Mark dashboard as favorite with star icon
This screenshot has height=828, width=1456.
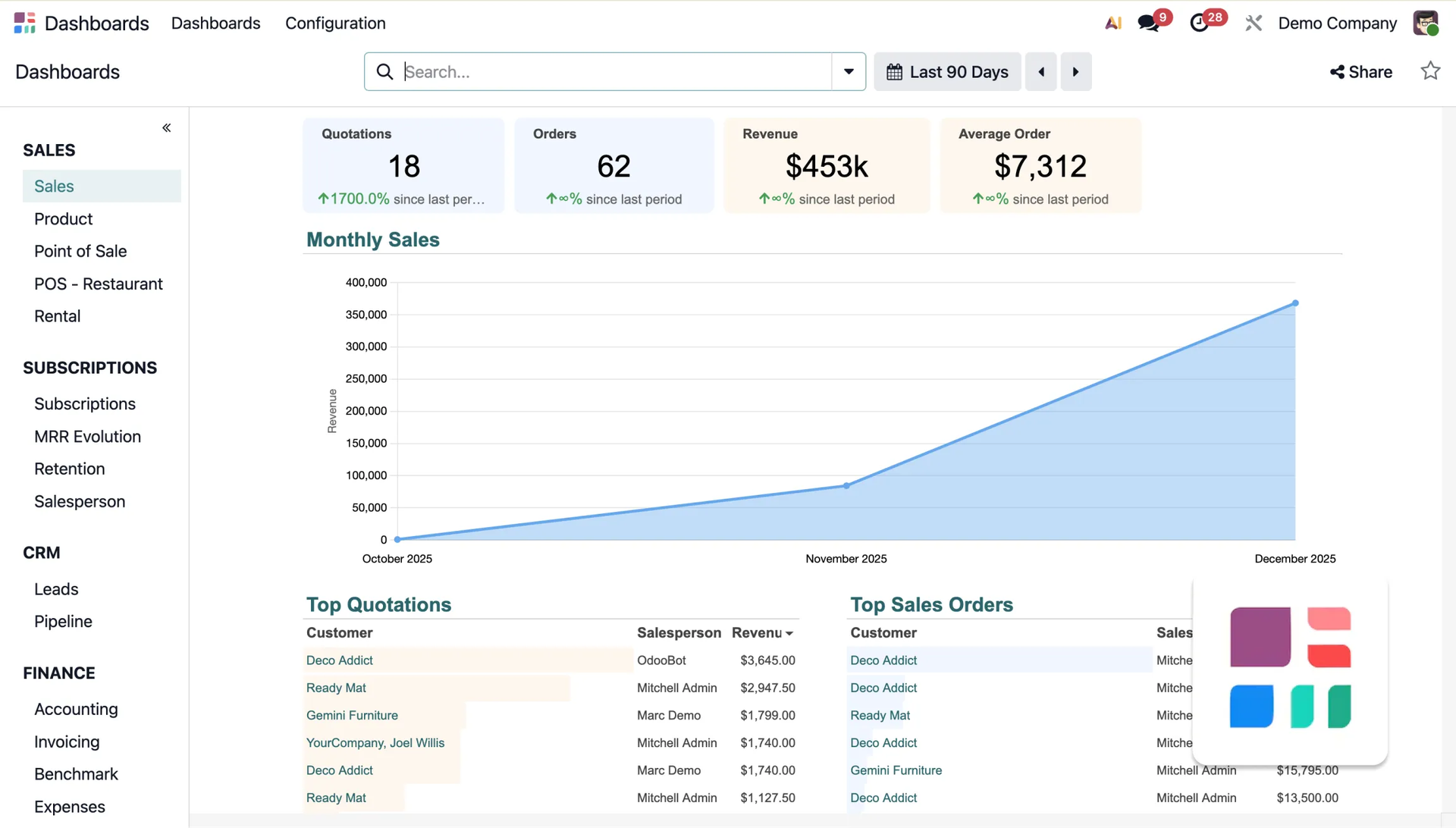click(1430, 71)
